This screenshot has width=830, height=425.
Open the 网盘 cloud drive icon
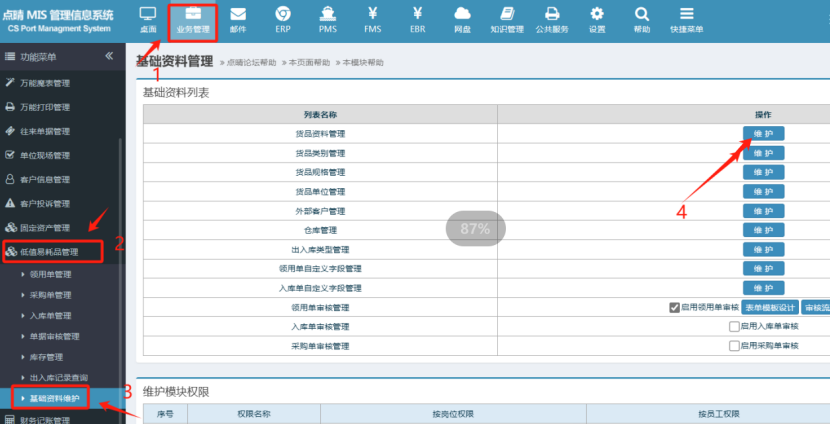tap(462, 18)
